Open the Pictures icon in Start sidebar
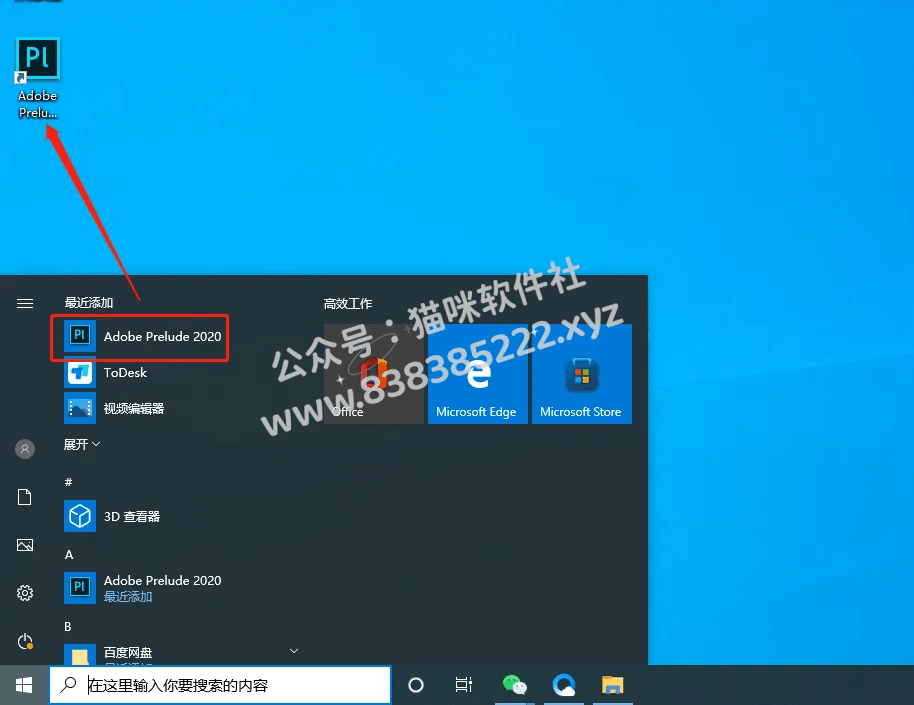914x705 pixels. click(x=24, y=545)
